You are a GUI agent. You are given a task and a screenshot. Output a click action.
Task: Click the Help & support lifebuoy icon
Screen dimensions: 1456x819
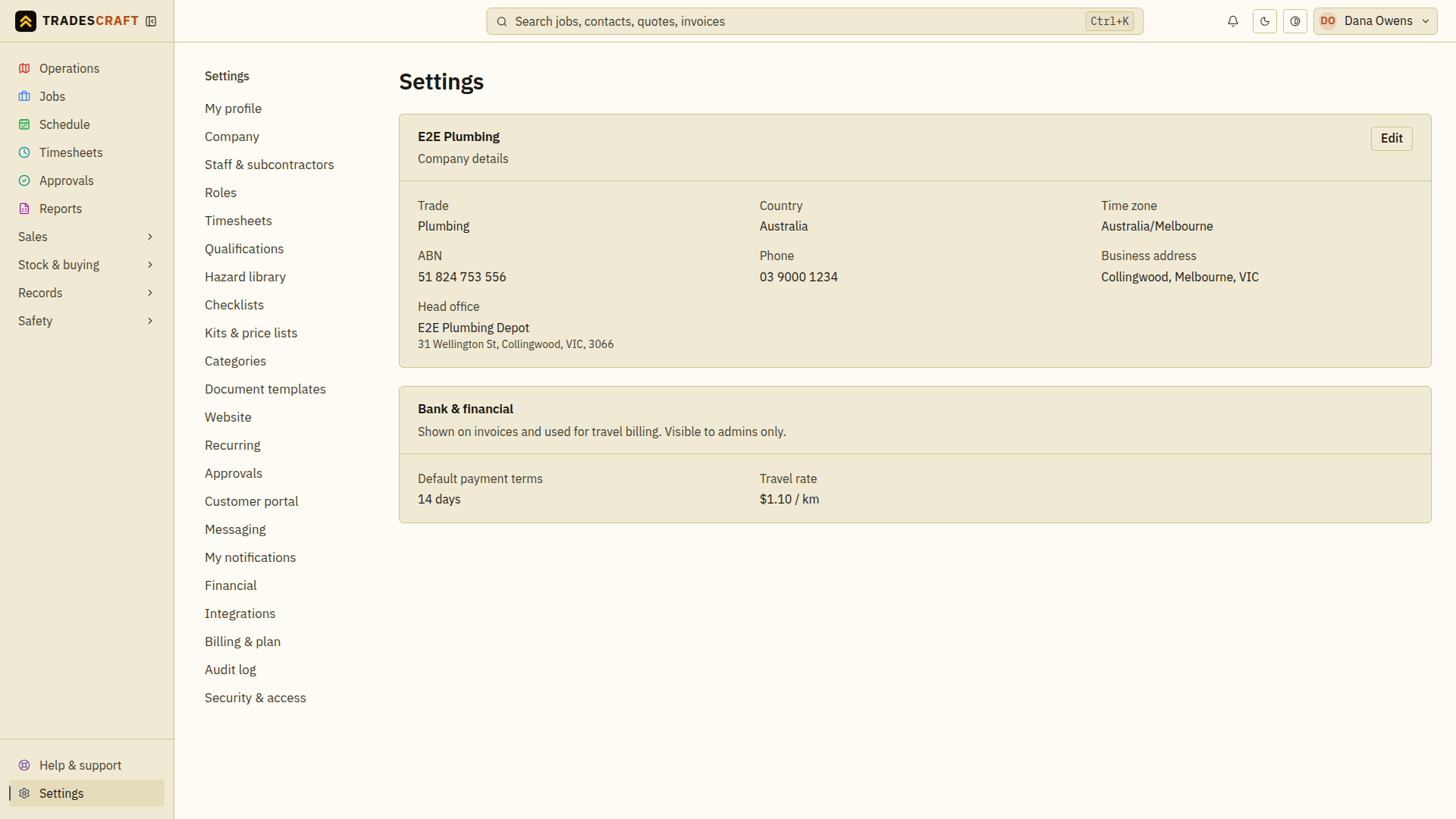point(24,765)
